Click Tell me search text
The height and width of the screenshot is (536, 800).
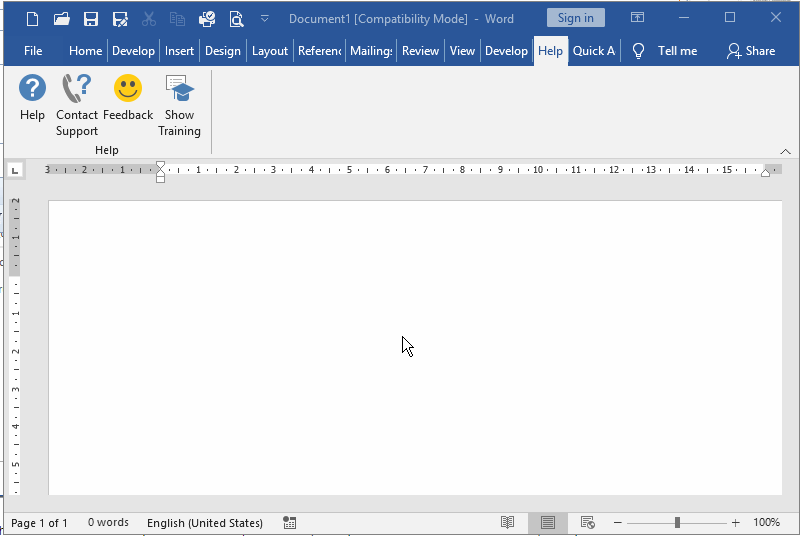[x=677, y=51]
